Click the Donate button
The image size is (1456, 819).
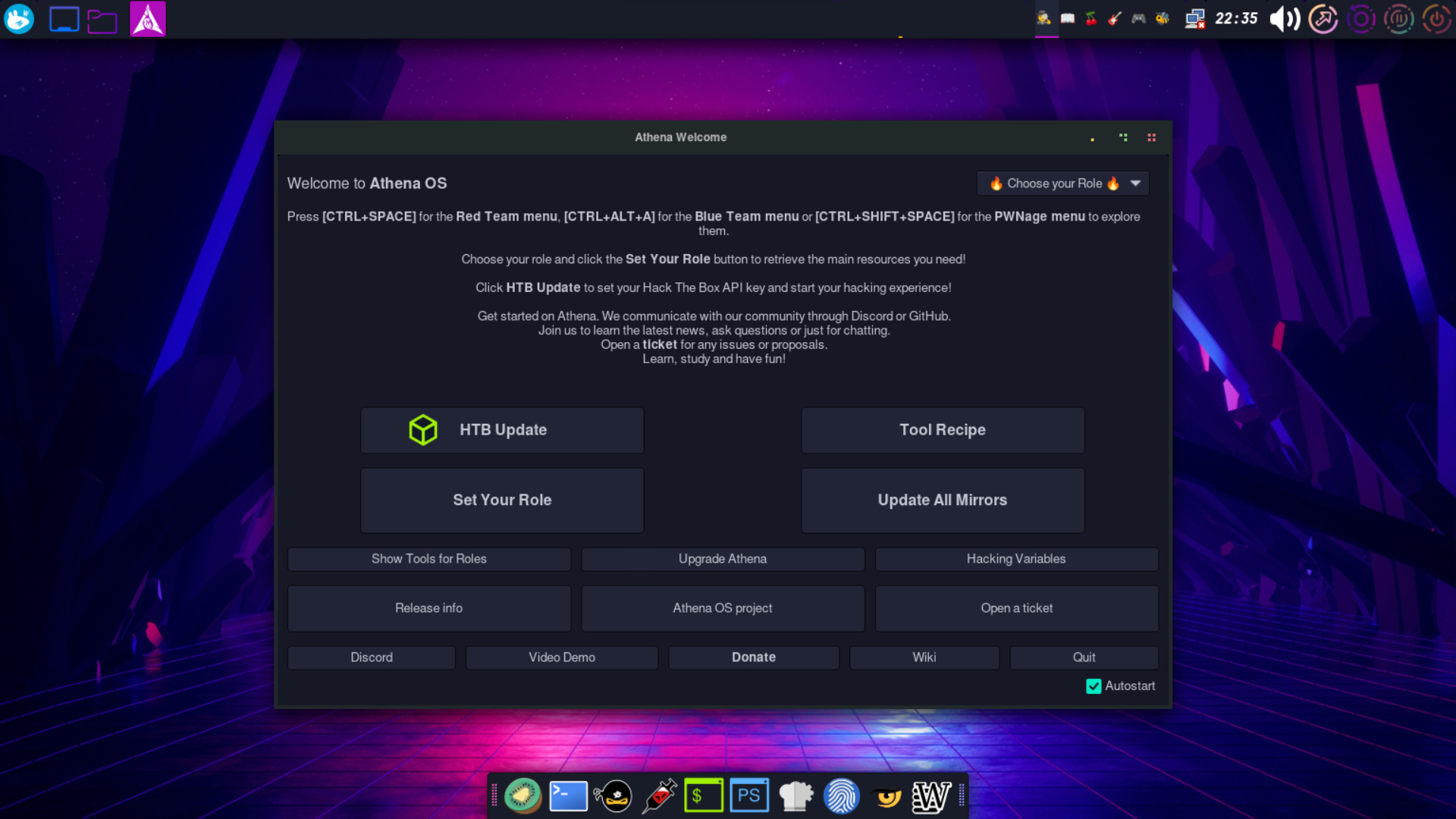click(x=753, y=657)
